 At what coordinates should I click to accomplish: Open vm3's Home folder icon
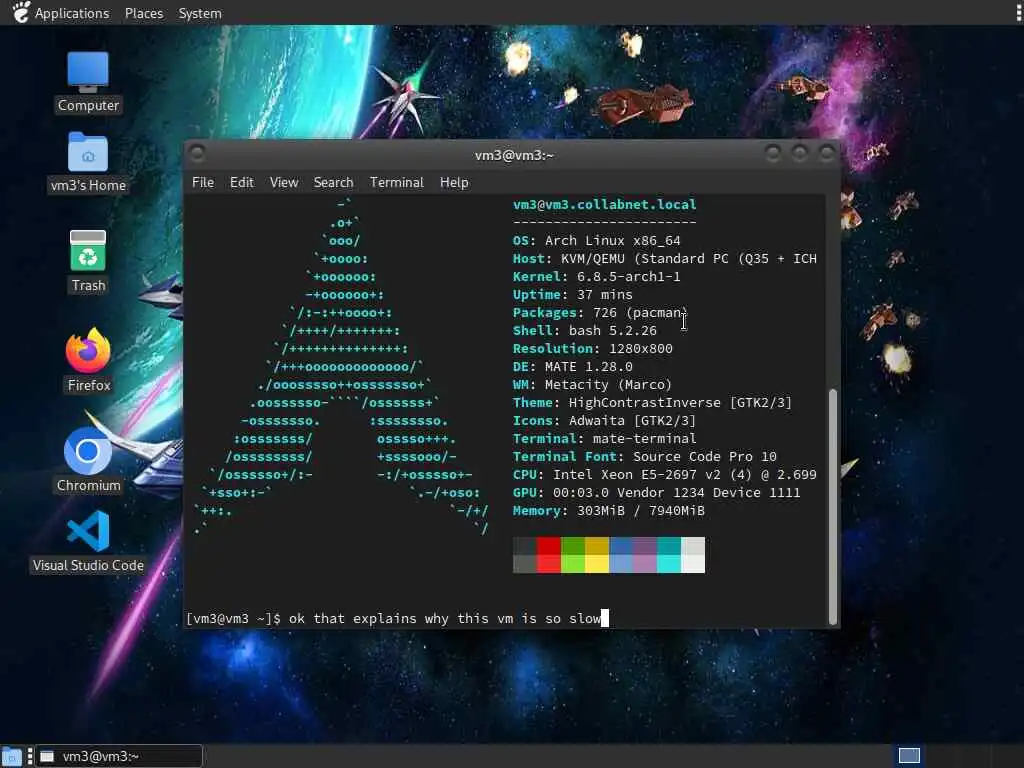[x=88, y=162]
